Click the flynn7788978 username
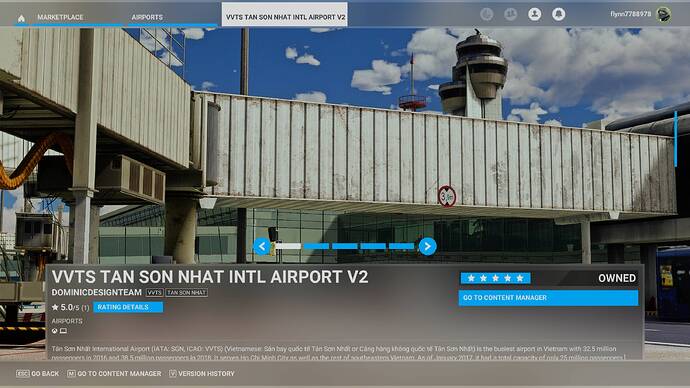The height and width of the screenshot is (388, 690). click(x=630, y=14)
